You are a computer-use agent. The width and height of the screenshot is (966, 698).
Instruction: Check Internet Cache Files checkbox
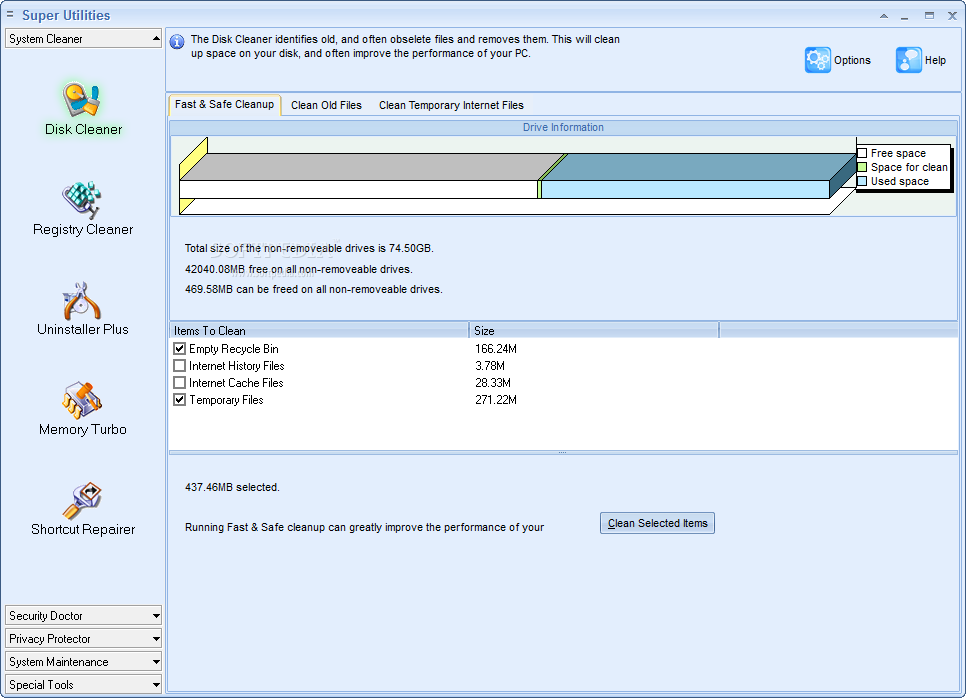[179, 383]
